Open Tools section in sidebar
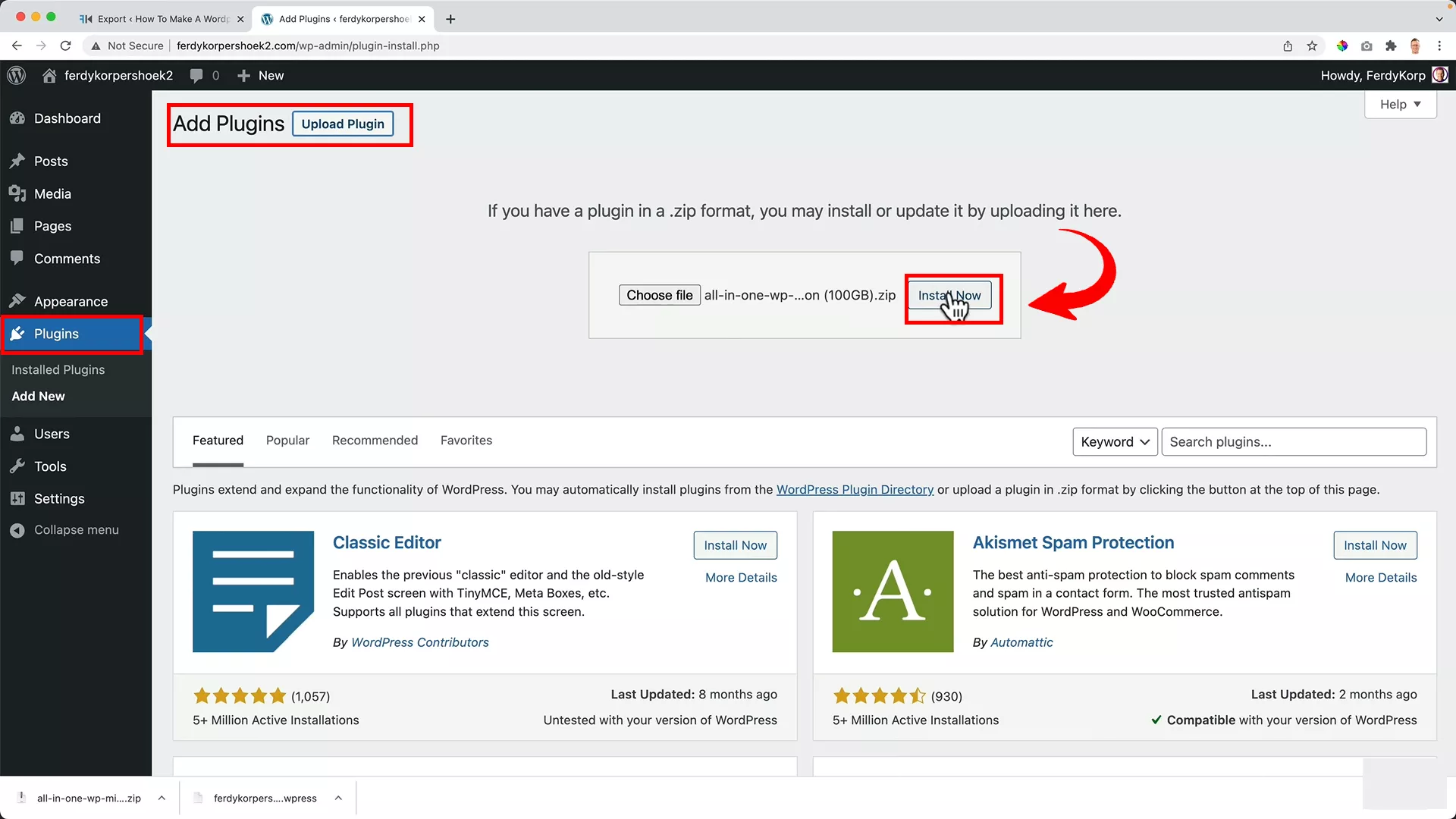This screenshot has width=1456, height=819. click(50, 466)
